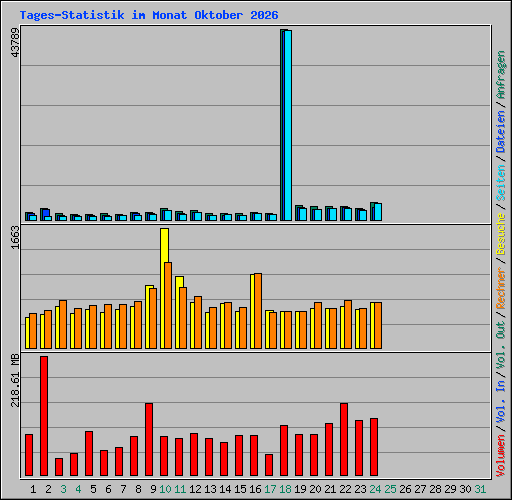Click day label '8' on x-axis
Image resolution: width=512 pixels, height=500 pixels.
tap(138, 489)
